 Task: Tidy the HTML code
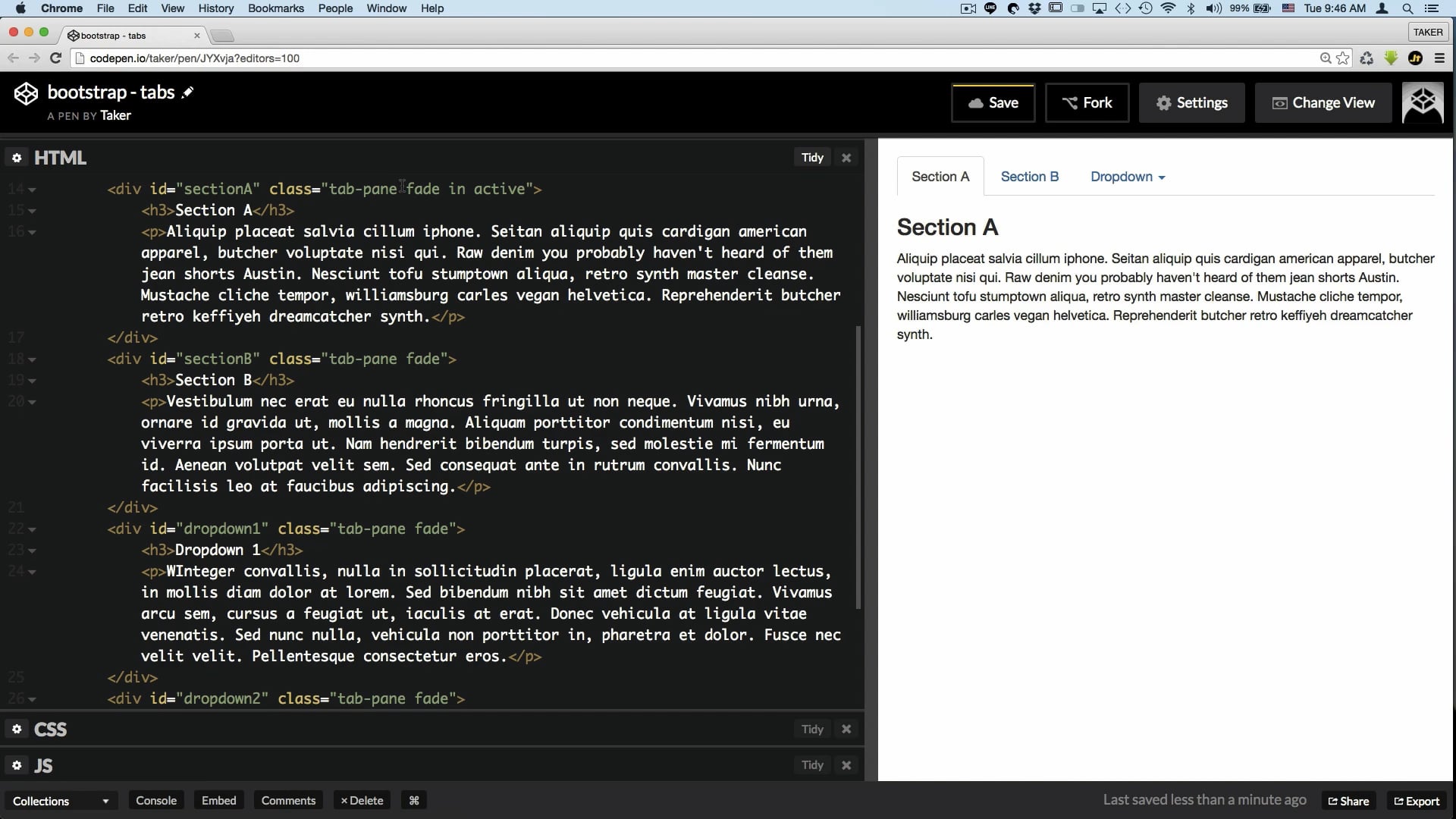[812, 158]
